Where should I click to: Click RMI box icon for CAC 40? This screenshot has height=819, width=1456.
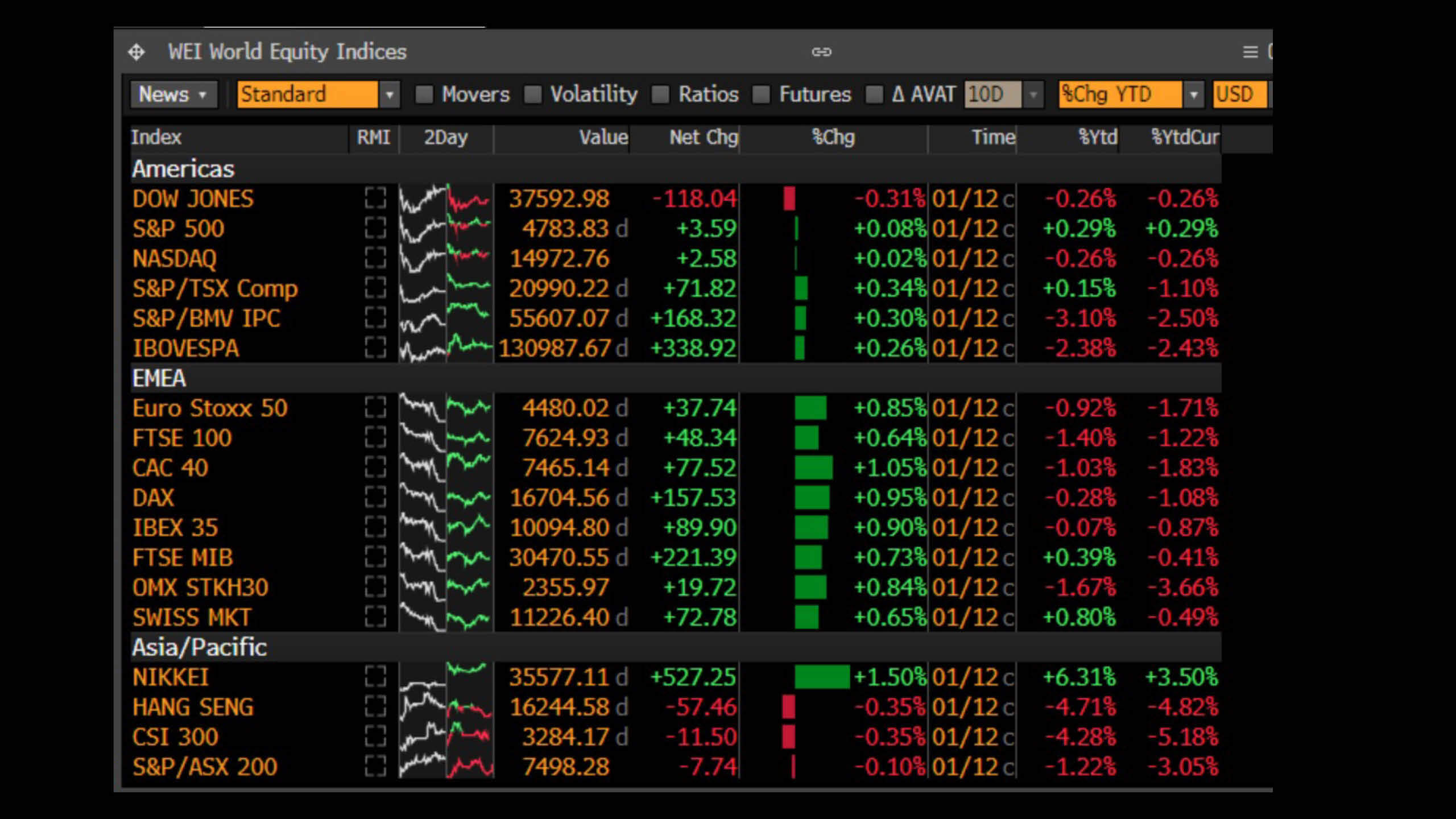pyautogui.click(x=375, y=468)
